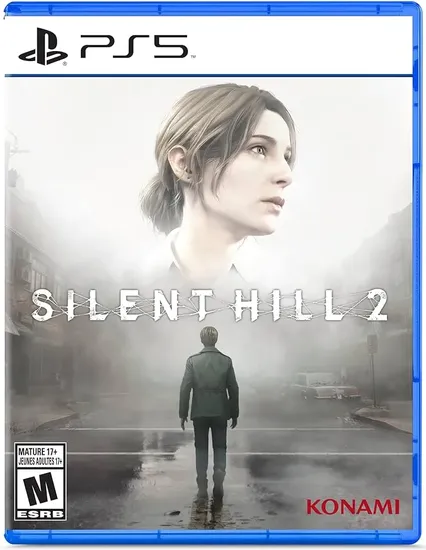The width and height of the screenshot is (426, 550).
Task: Click the white PS5 header banner
Action: click(x=208, y=45)
